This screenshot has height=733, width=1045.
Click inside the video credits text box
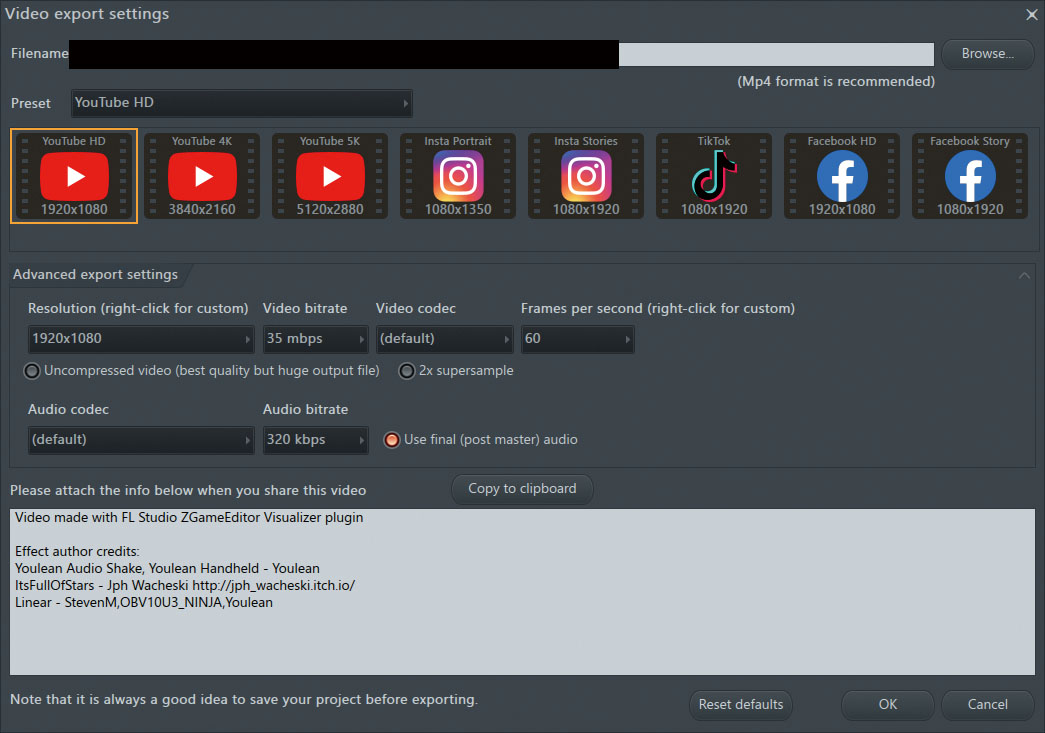pos(522,592)
